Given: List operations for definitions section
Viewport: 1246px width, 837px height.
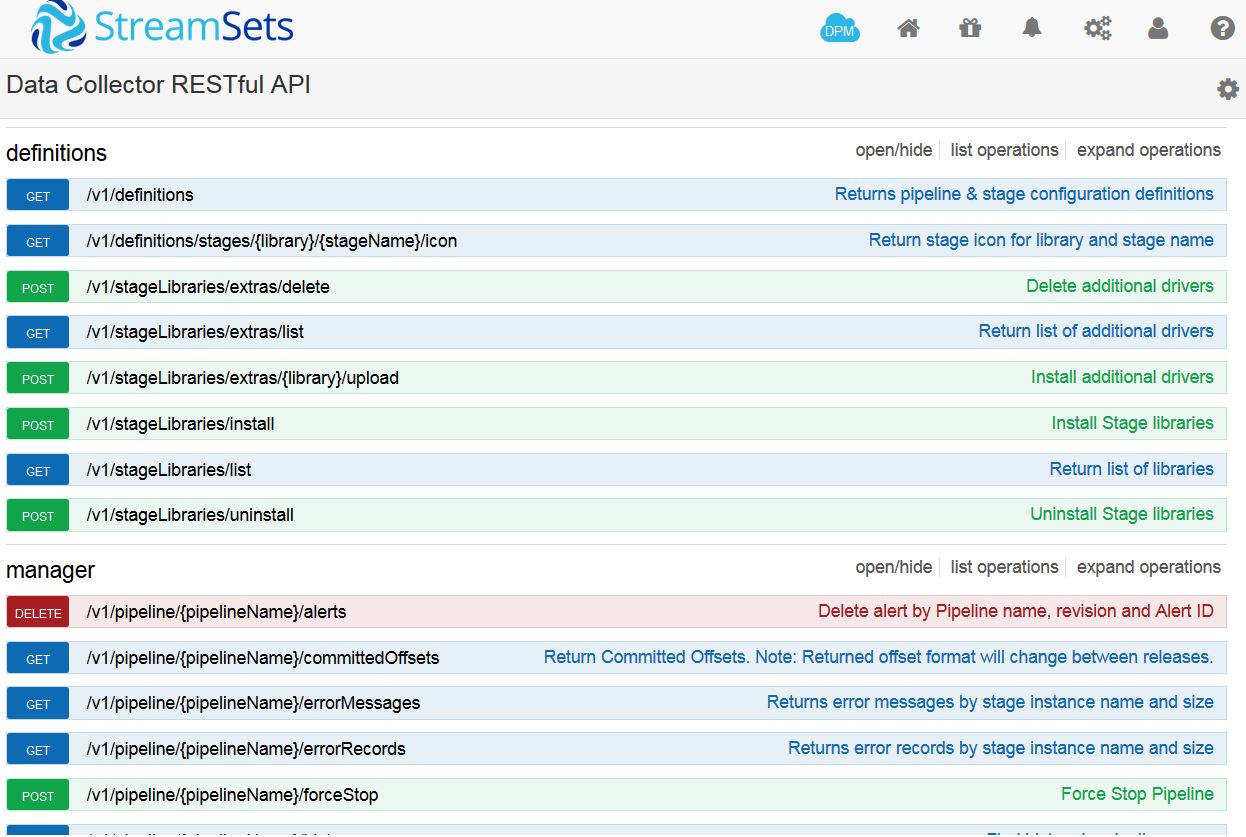Looking at the screenshot, I should click(x=1004, y=150).
